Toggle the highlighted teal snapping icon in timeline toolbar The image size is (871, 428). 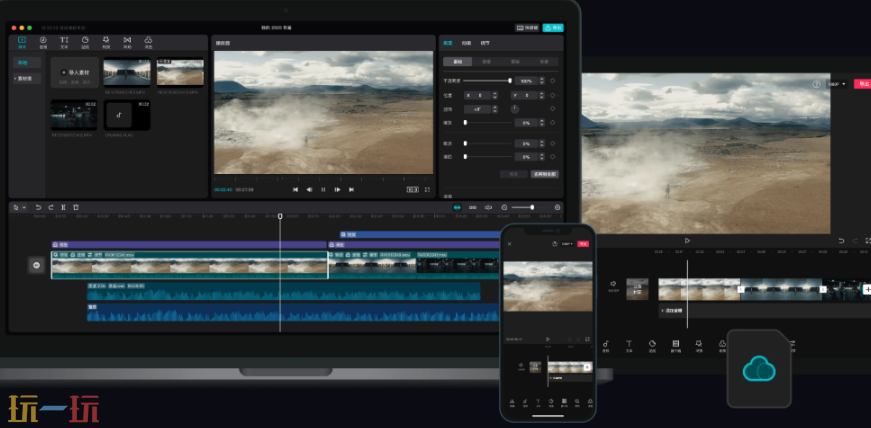pyautogui.click(x=457, y=207)
